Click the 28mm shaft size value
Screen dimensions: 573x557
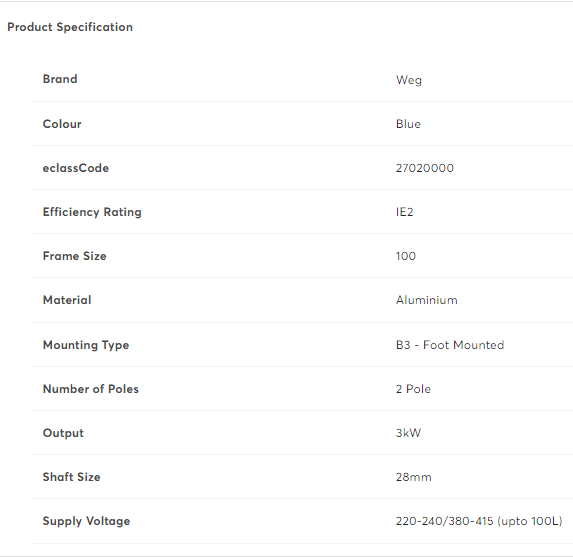414,477
